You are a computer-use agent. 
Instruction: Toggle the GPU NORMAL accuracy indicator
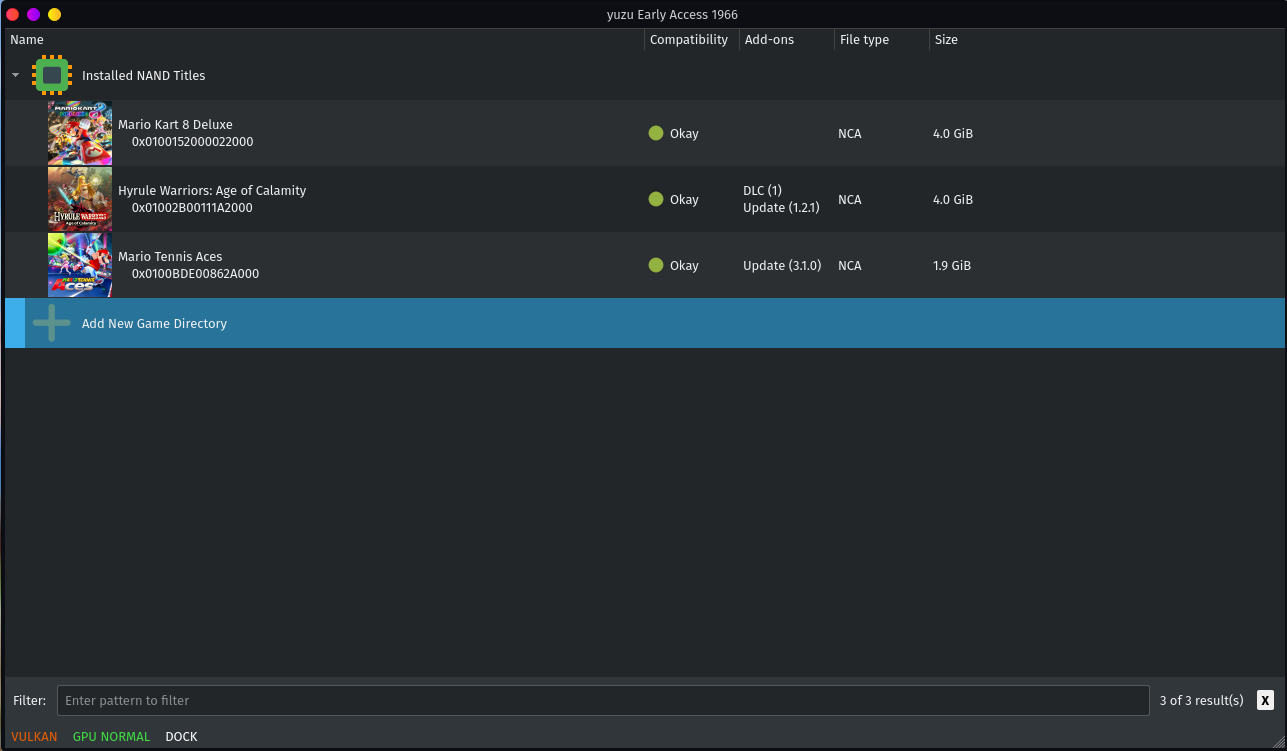(x=111, y=737)
